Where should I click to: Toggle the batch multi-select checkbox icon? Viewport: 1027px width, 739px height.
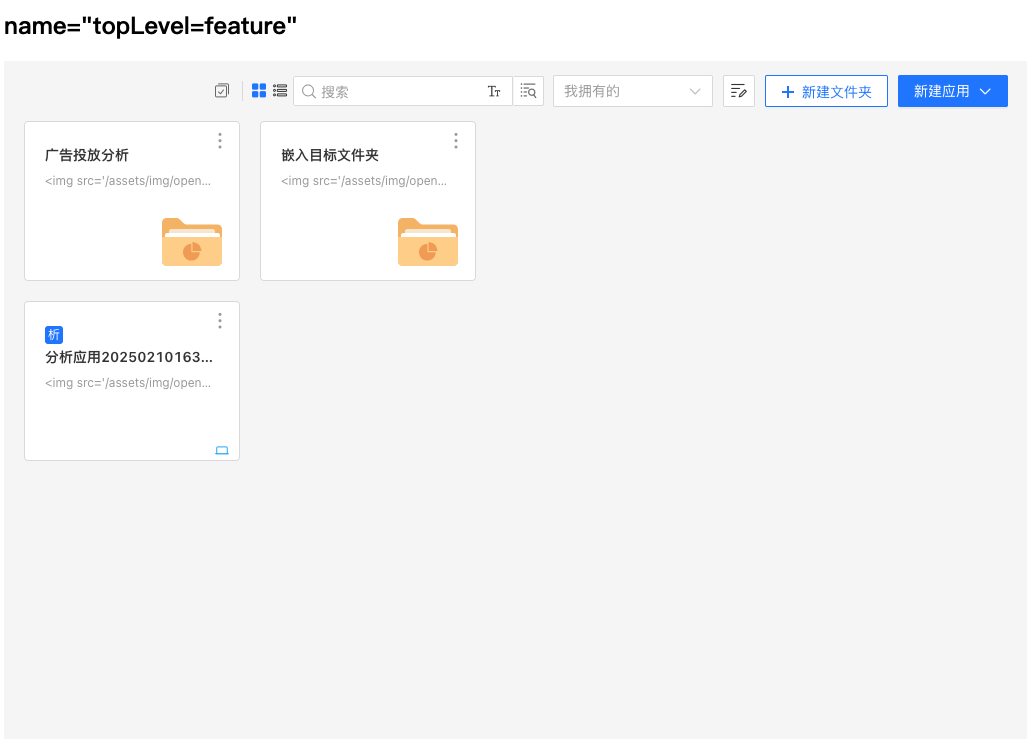pos(222,91)
